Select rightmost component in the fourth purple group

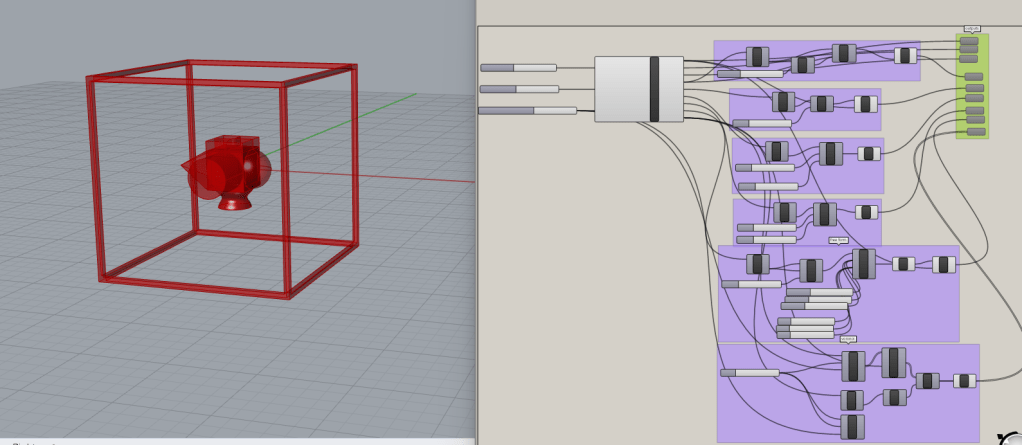click(x=867, y=212)
